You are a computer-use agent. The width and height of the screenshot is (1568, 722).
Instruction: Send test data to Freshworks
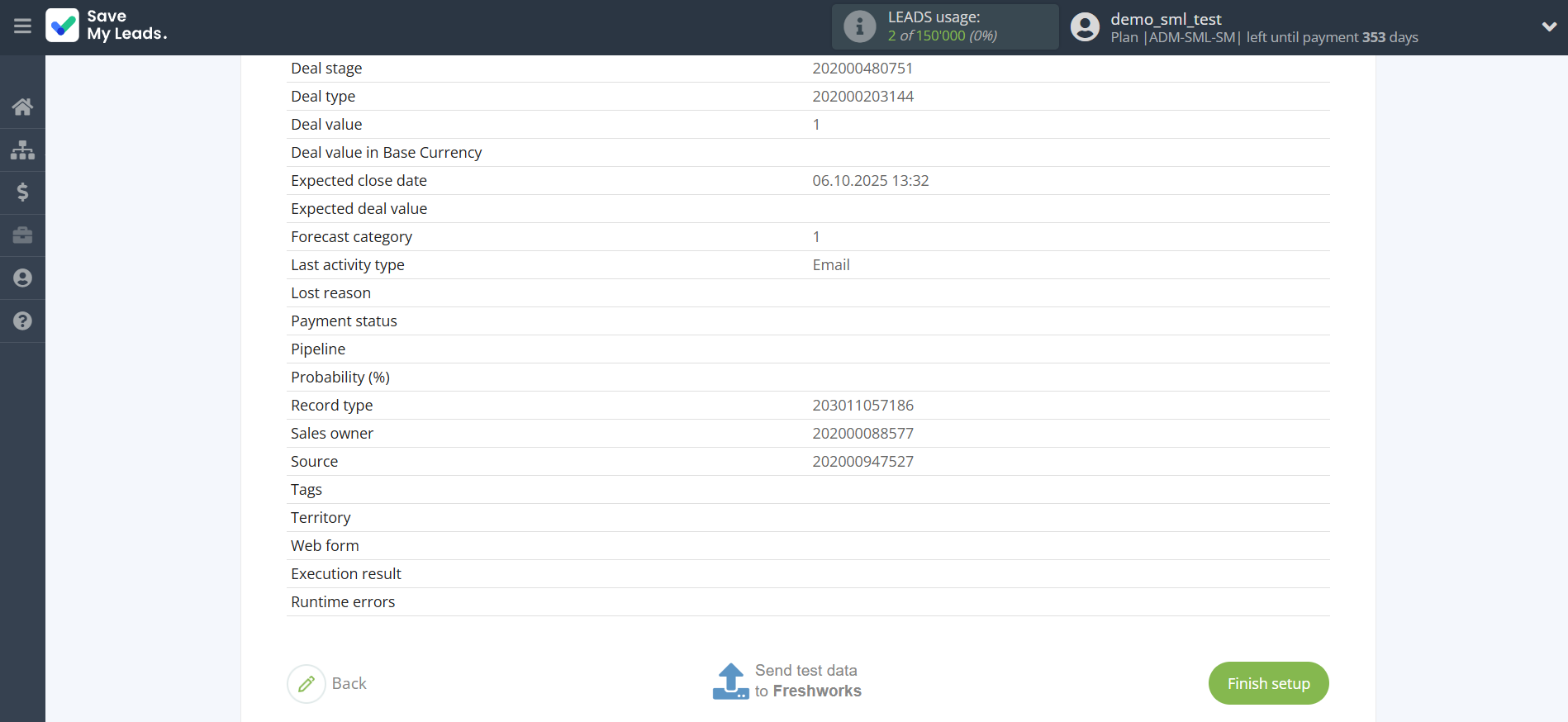(807, 681)
